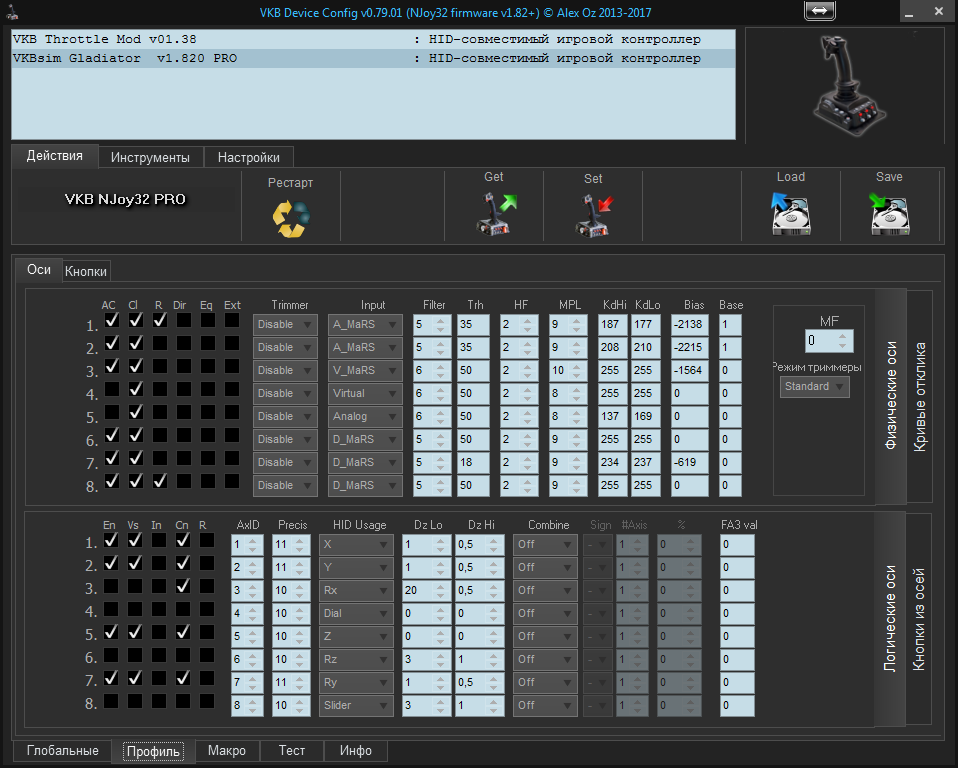Toggle En checkbox for logical axis 8
This screenshot has height=771, width=959.
coord(111,701)
